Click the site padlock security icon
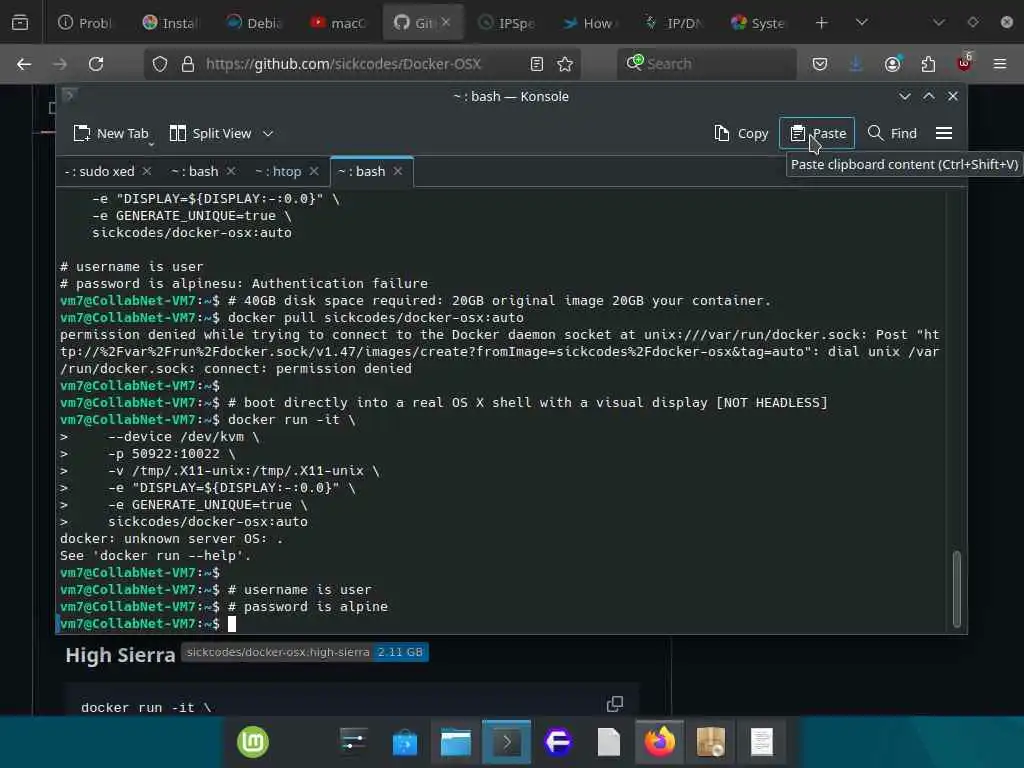This screenshot has height=768, width=1024. 188,64
